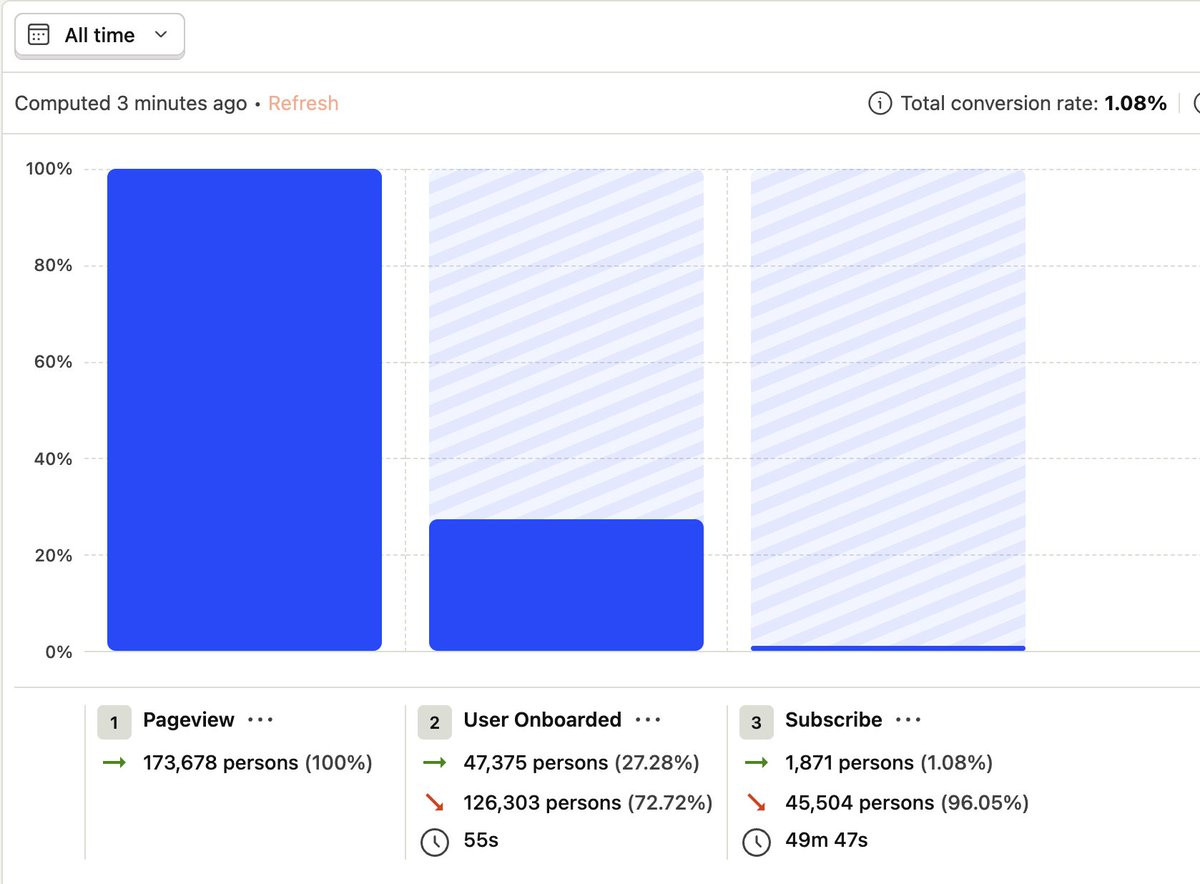Screen dimensions: 1200x884
Task: Click the Refresh link
Action: pyautogui.click(x=303, y=103)
